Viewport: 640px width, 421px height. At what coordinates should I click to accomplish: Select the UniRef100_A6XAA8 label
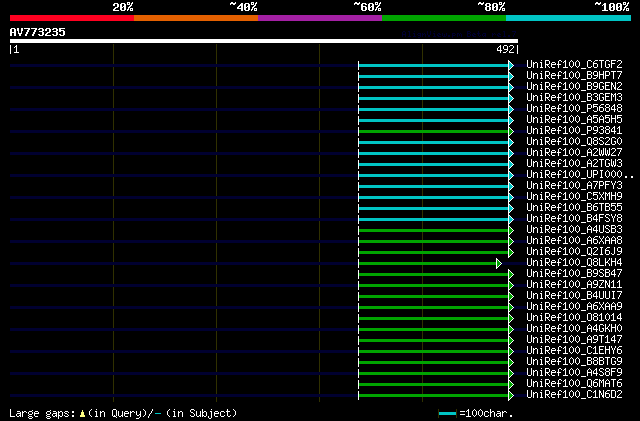point(574,241)
